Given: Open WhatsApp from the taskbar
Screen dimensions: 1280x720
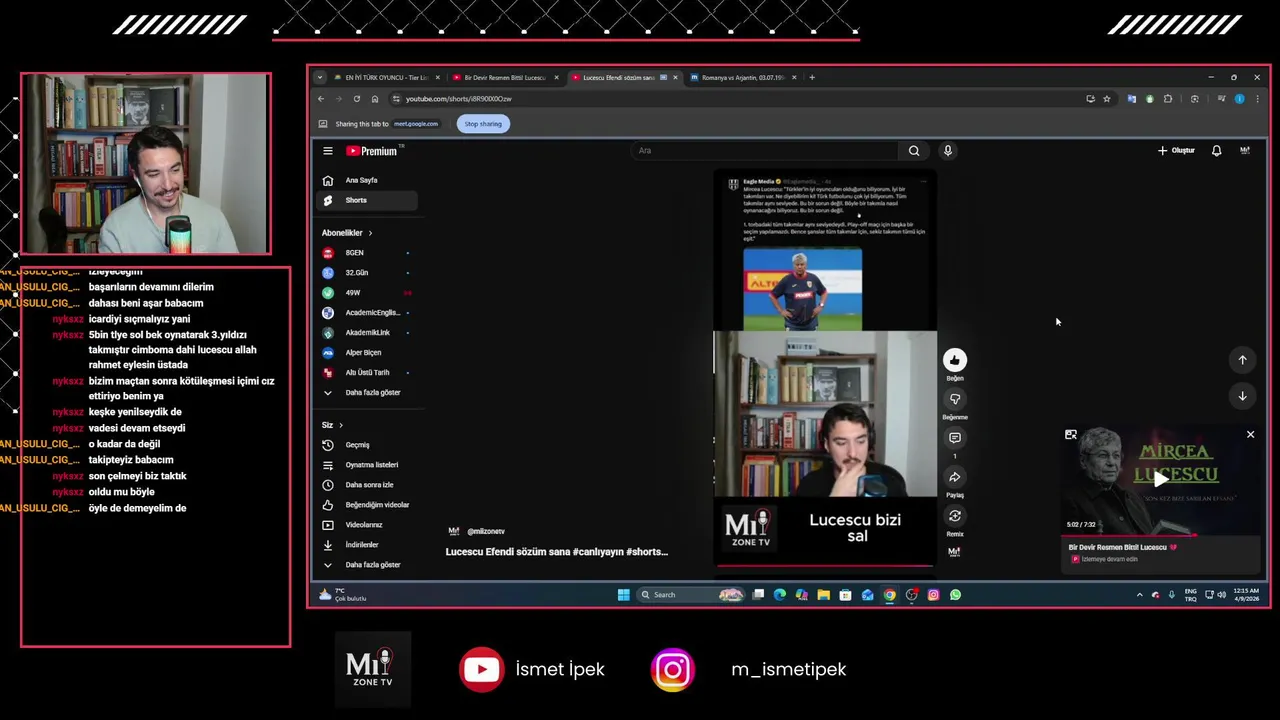Looking at the screenshot, I should click(955, 595).
